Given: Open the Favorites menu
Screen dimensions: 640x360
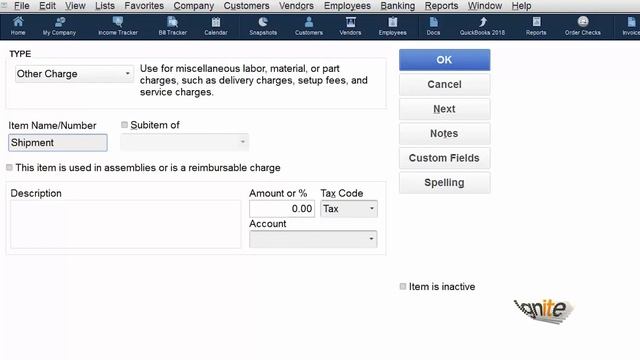Looking at the screenshot, I should 144,6.
